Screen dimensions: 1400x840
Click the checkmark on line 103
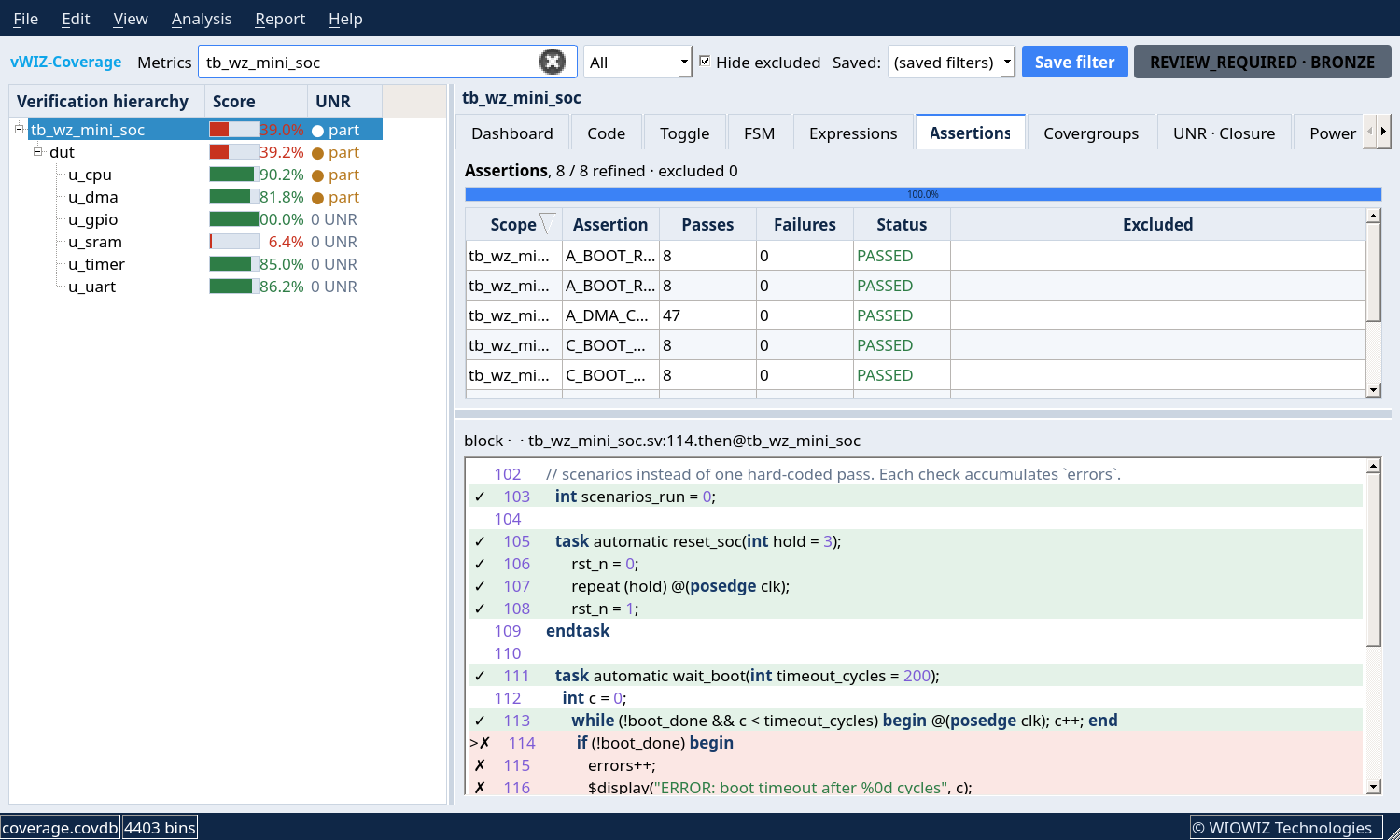click(480, 497)
